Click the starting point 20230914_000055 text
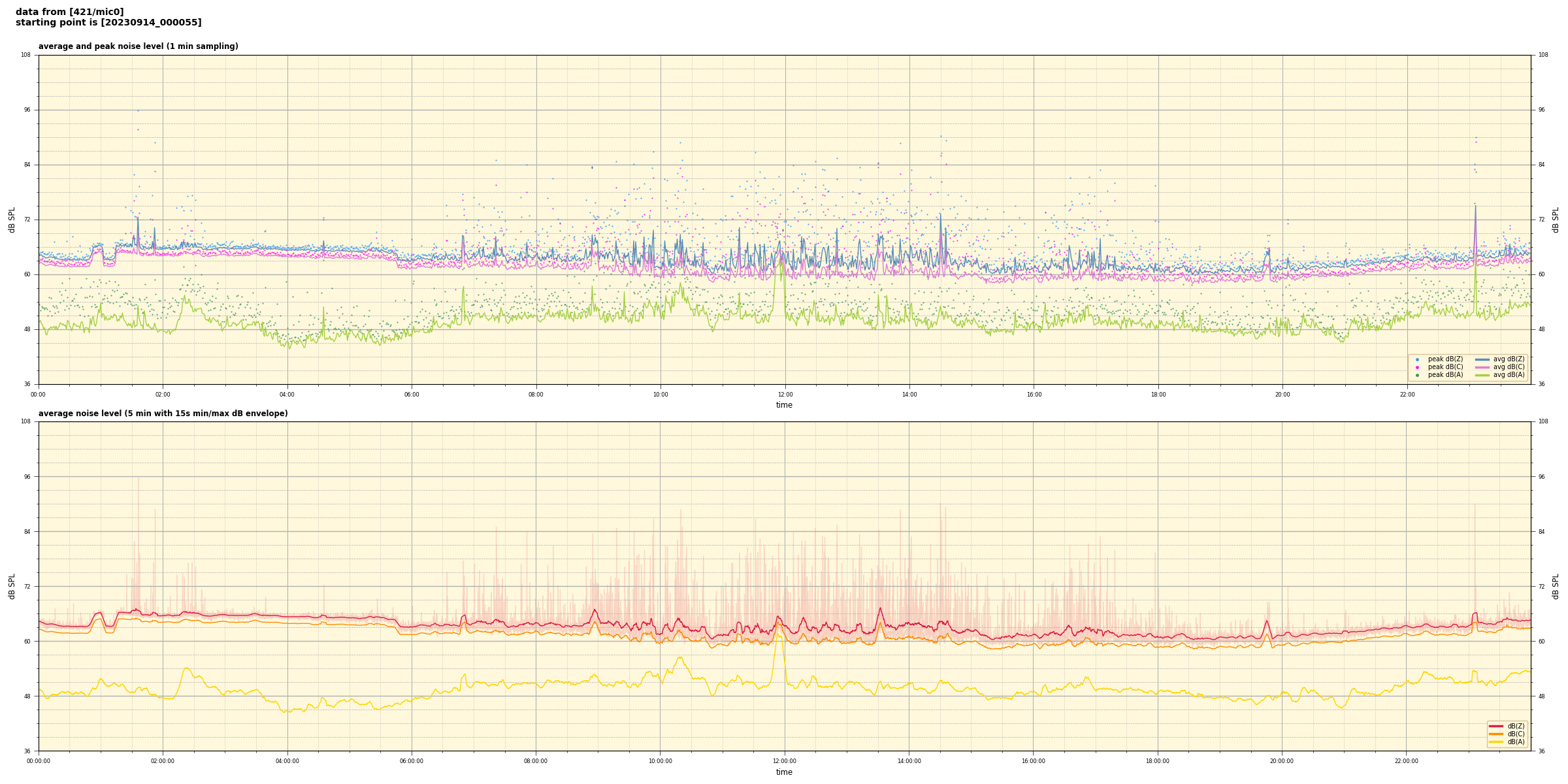Screen dimensions: 1568x784 coord(108,23)
